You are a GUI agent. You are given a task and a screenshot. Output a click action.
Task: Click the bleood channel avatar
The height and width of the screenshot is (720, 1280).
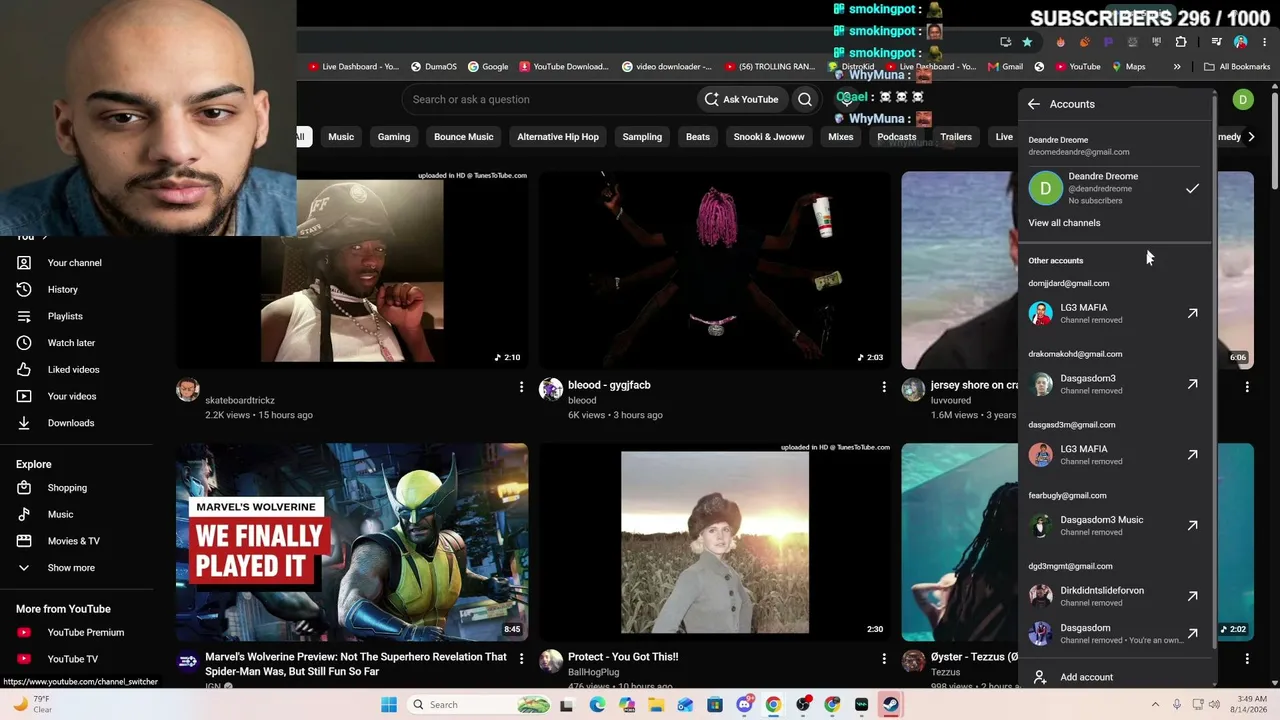click(x=551, y=390)
